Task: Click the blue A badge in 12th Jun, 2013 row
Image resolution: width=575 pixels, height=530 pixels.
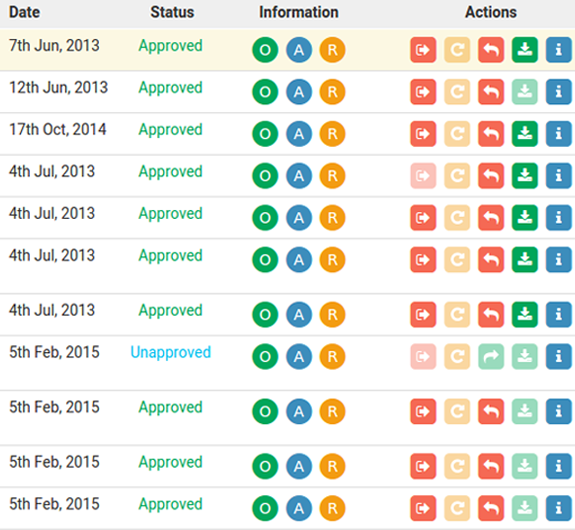Action: point(299,92)
